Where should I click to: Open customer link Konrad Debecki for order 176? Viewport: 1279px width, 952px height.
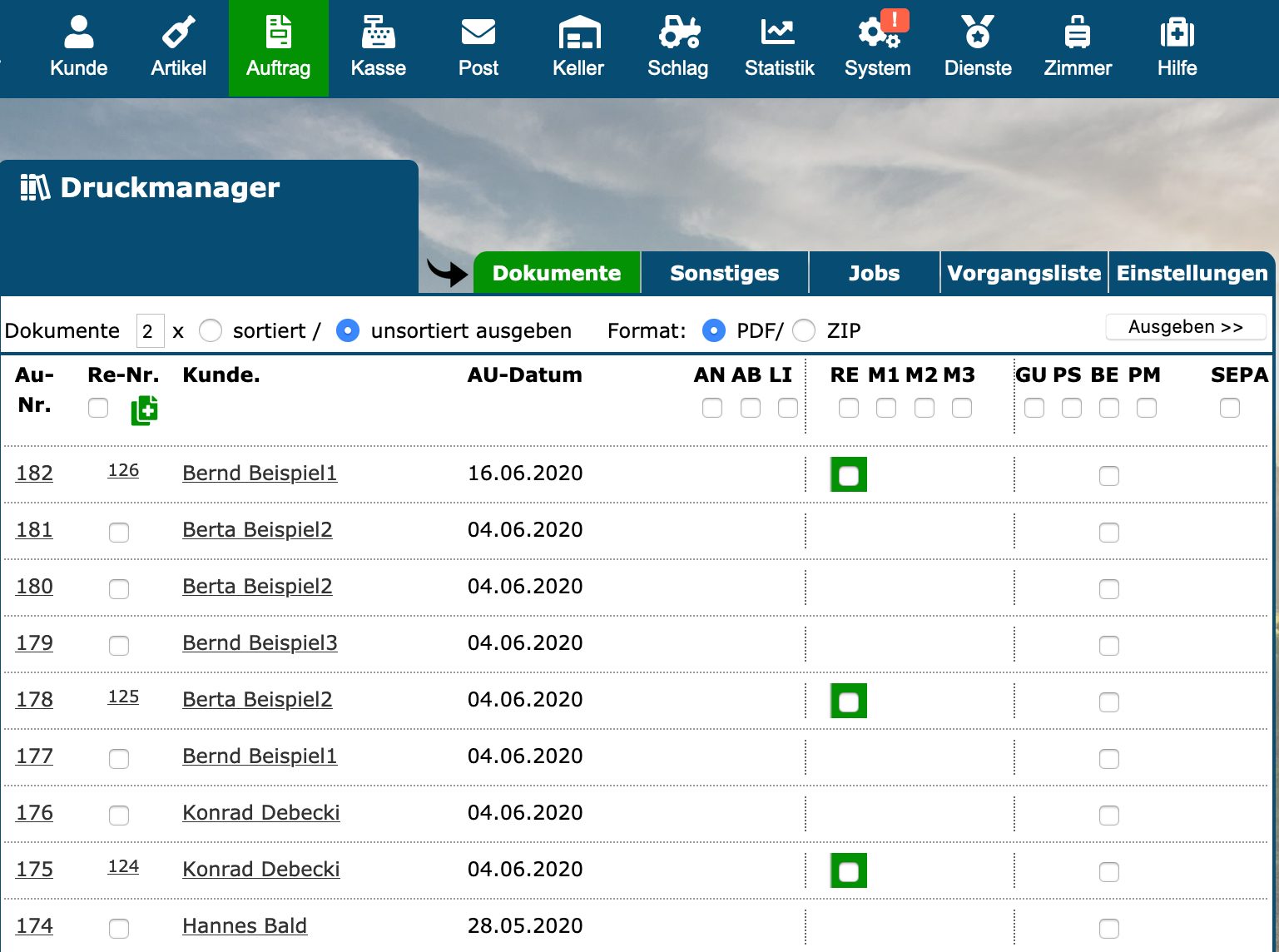260,812
